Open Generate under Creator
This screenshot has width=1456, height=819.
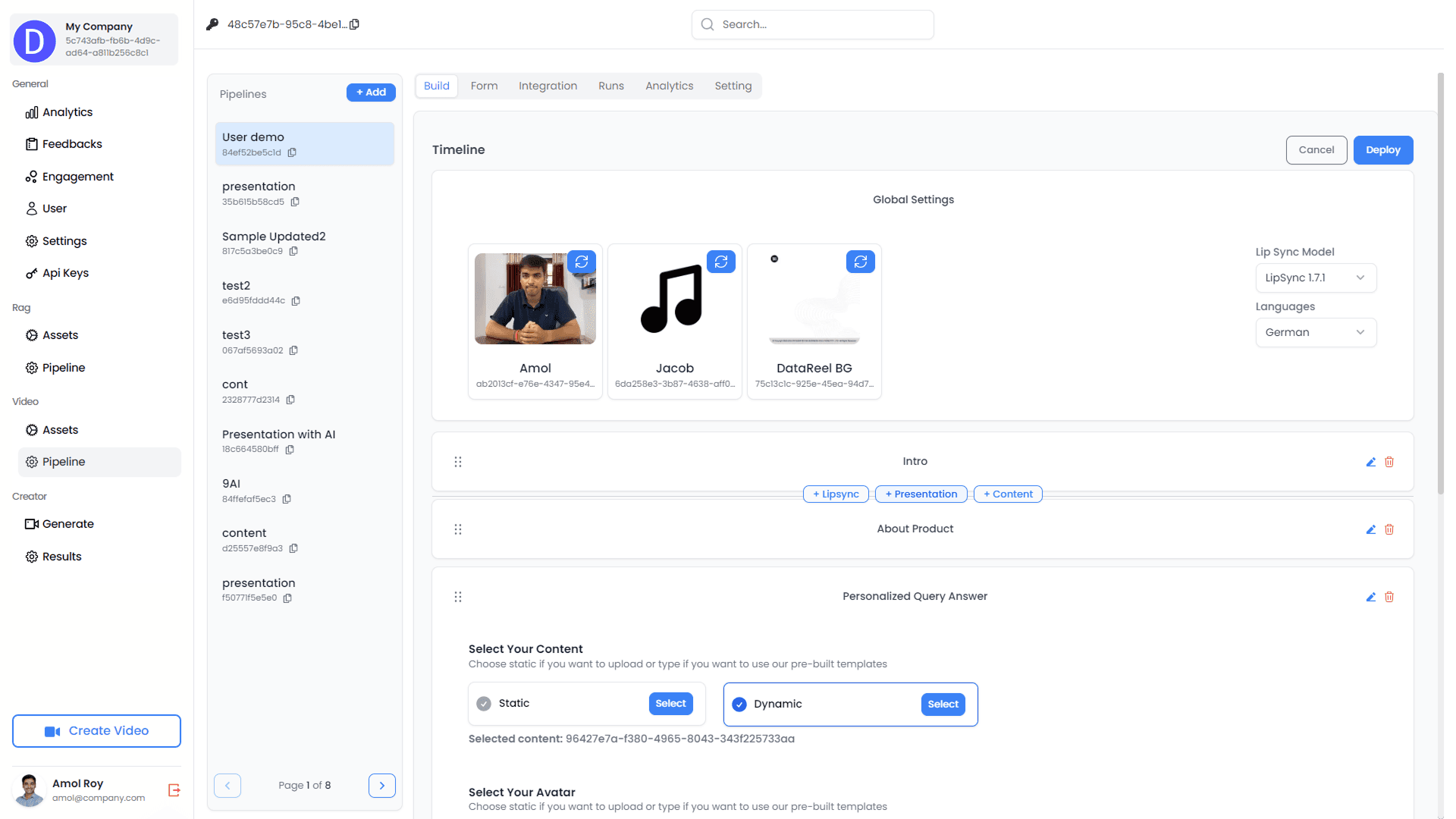tap(60, 524)
